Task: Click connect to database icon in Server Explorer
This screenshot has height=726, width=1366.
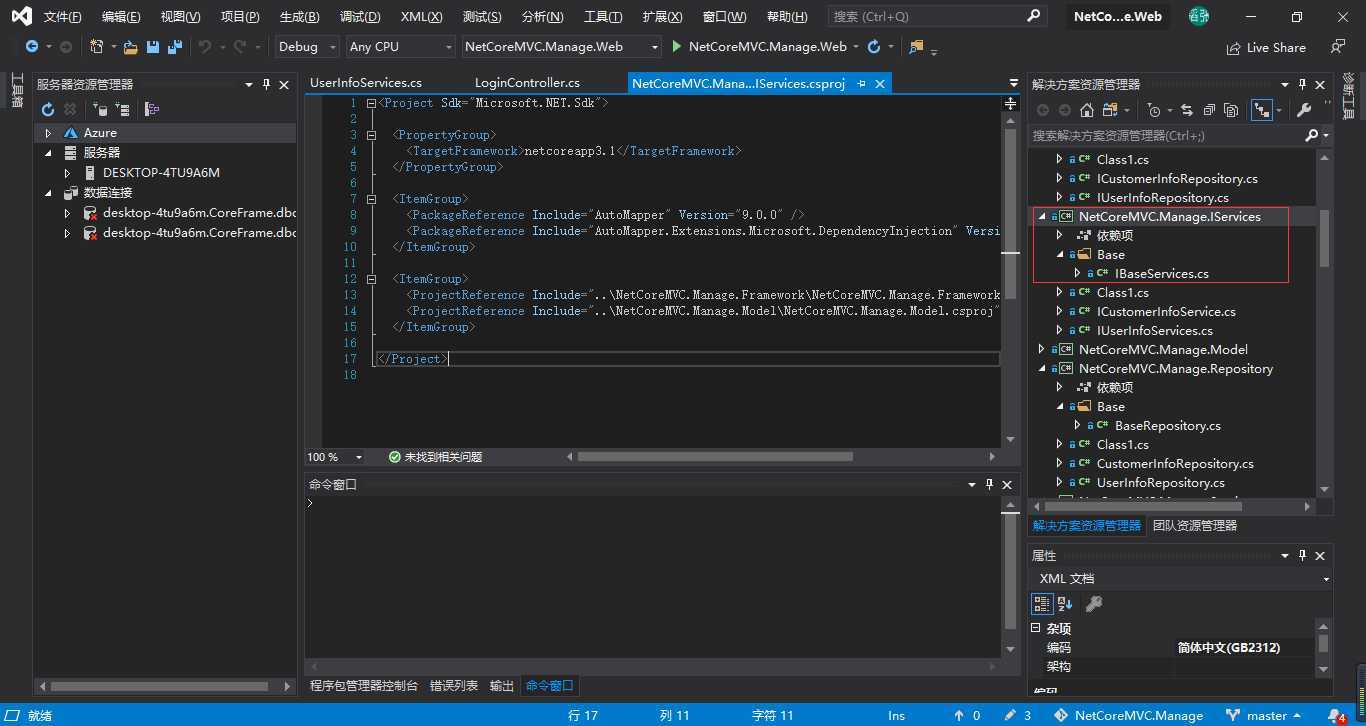Action: pyautogui.click(x=100, y=109)
